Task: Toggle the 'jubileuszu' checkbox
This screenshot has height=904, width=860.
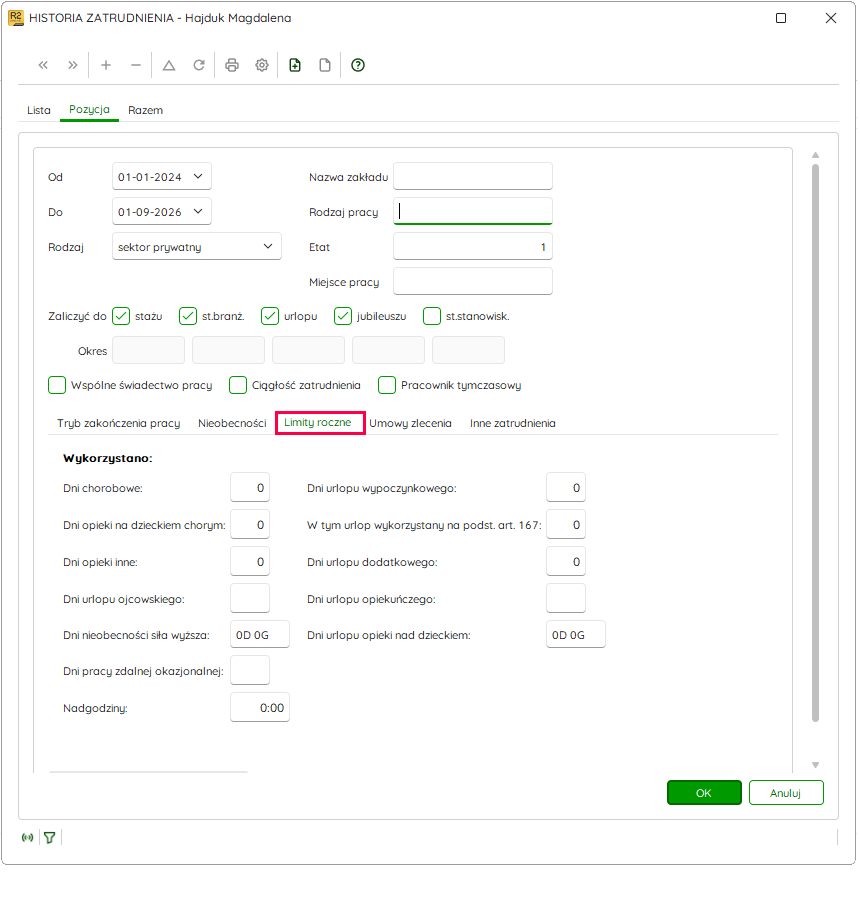Action: point(343,317)
